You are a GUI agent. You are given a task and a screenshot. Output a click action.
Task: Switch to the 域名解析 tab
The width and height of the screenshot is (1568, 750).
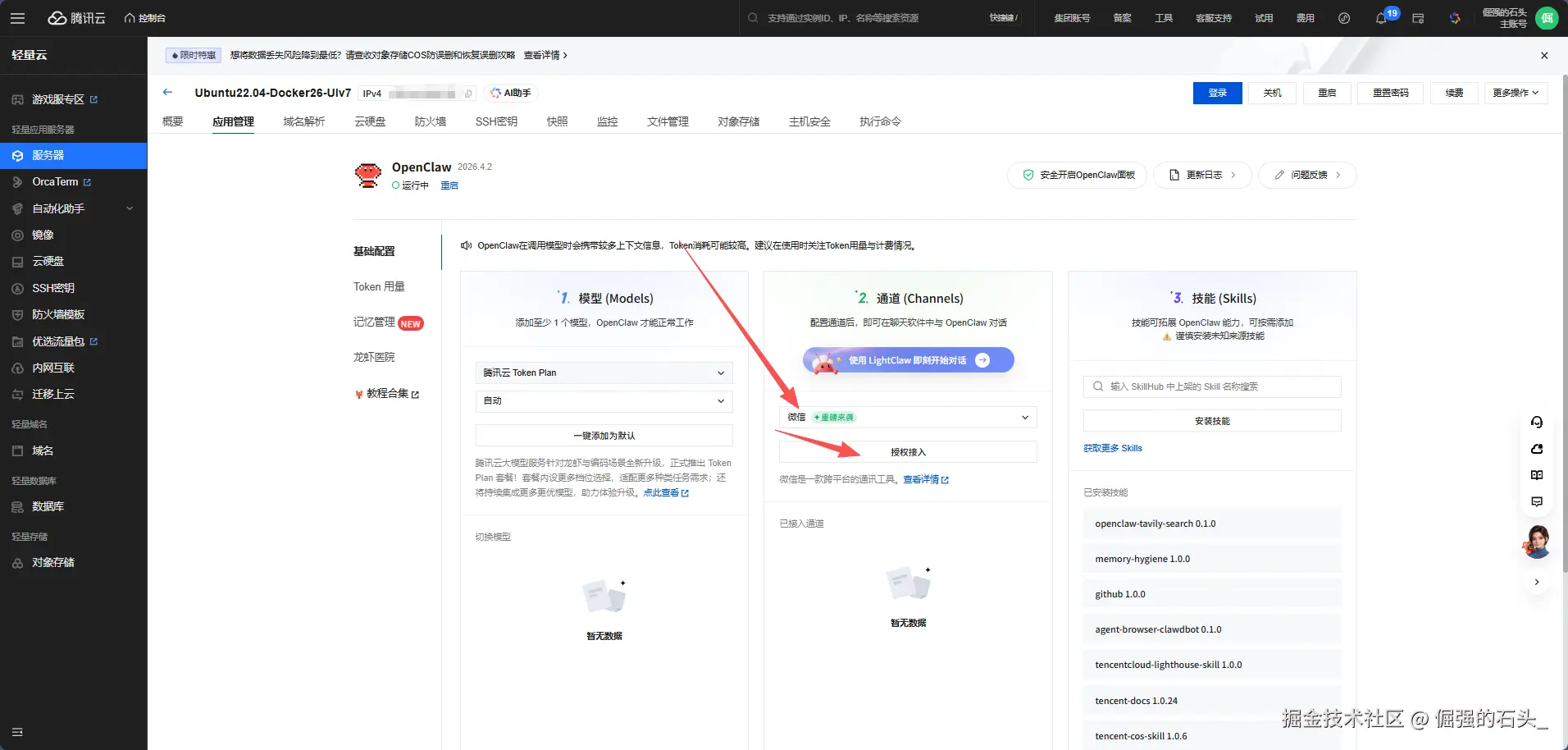(304, 121)
